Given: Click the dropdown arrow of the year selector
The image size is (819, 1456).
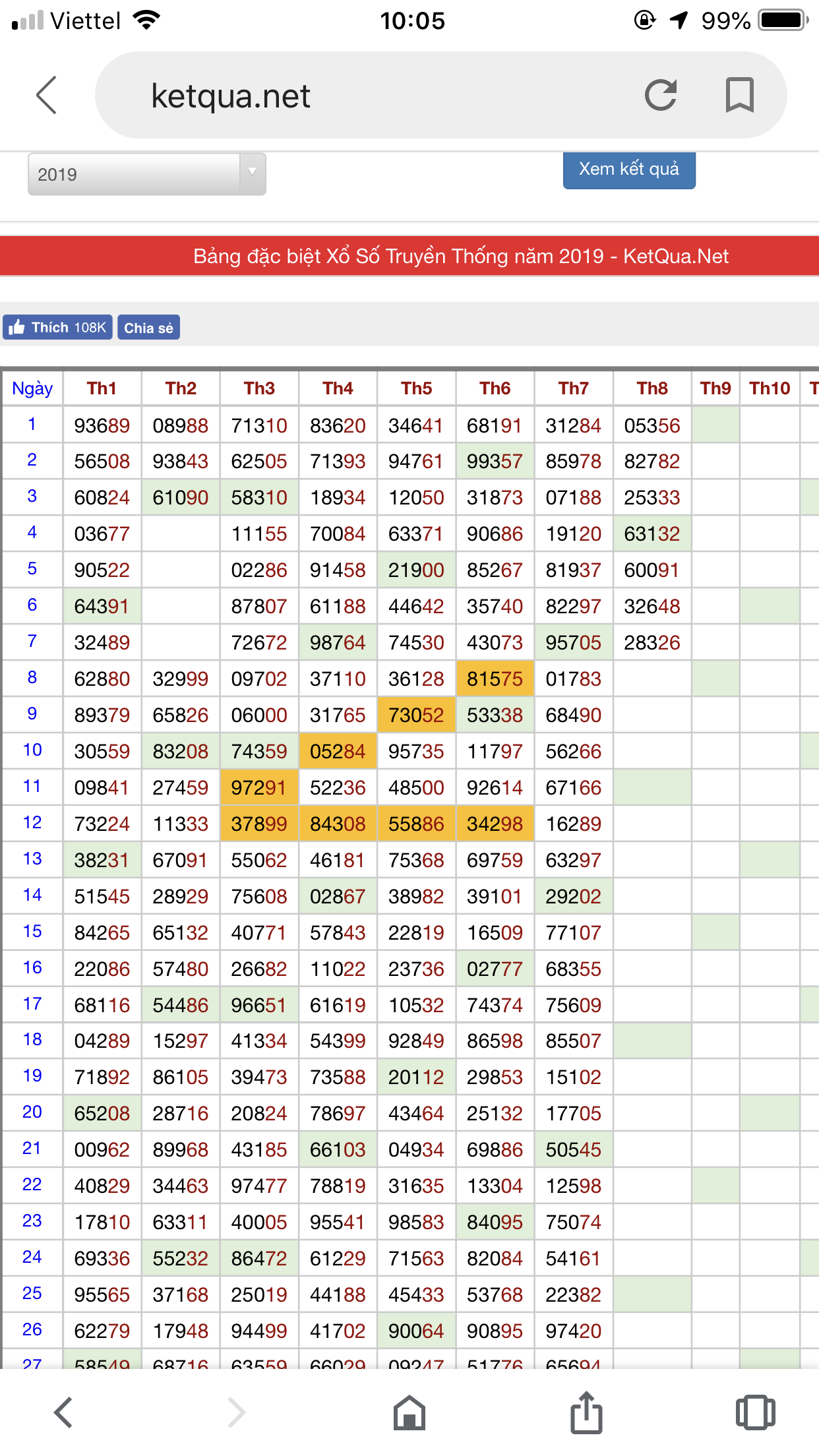Looking at the screenshot, I should tap(252, 173).
